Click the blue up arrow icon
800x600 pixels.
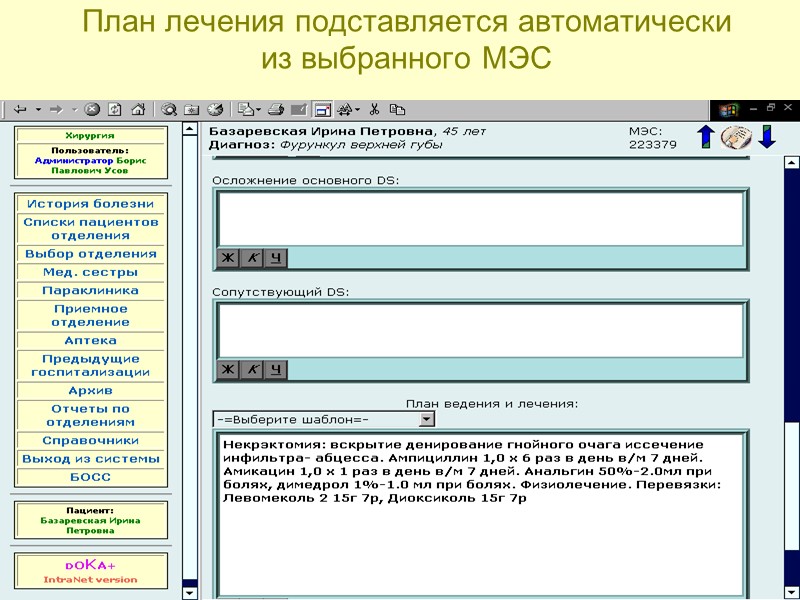coord(706,137)
